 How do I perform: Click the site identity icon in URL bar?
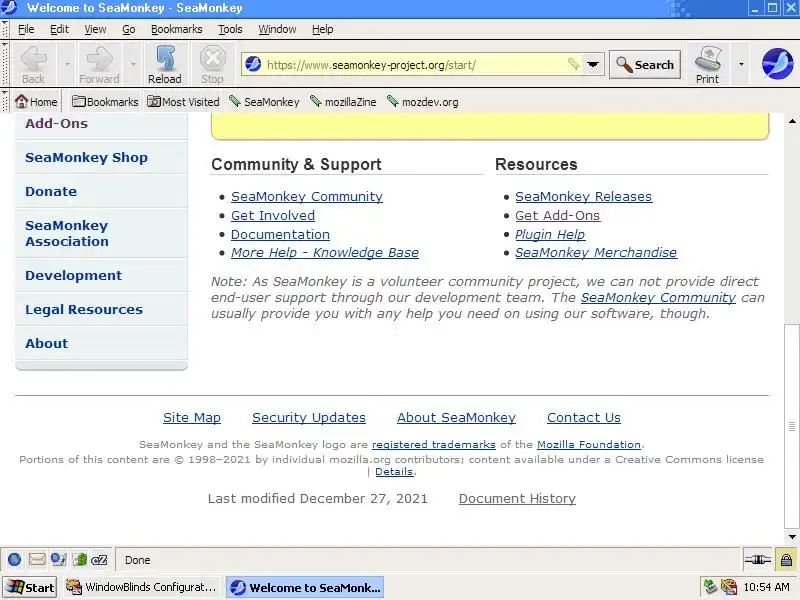pos(253,65)
